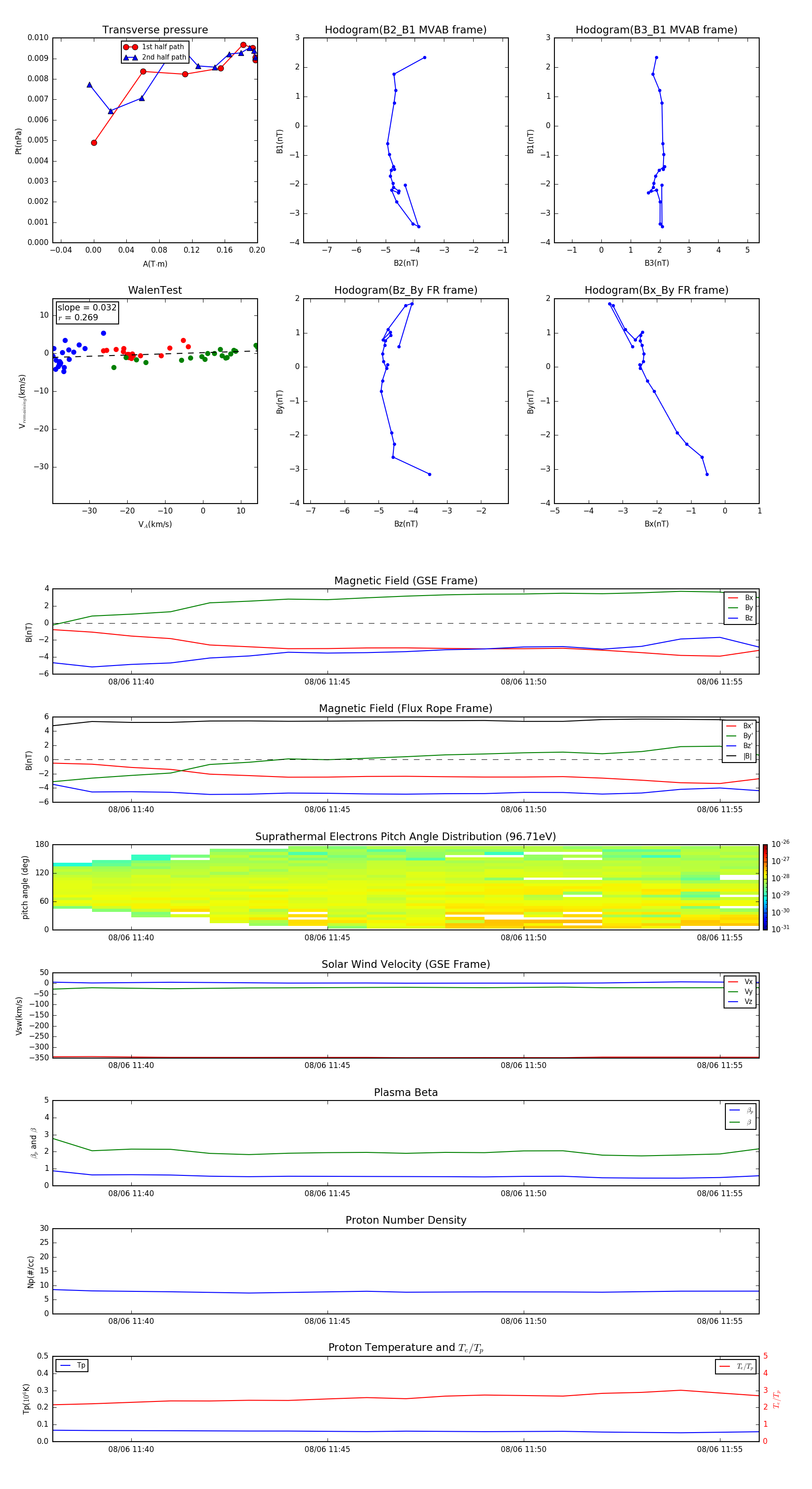
Task: Click the 'Transverse pressure' plot title
Action: [x=155, y=30]
